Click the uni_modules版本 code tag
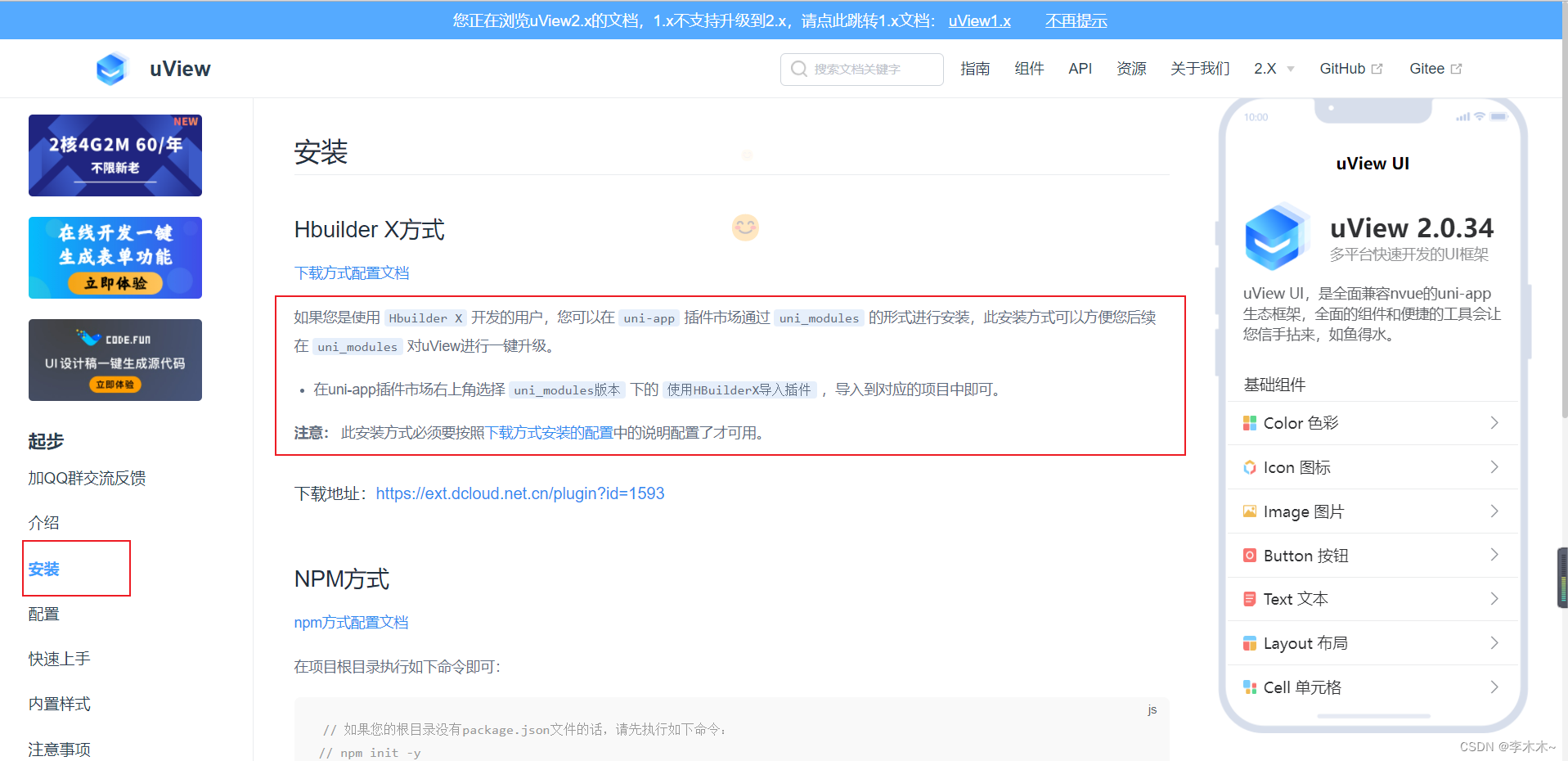1568x761 pixels. pos(567,390)
